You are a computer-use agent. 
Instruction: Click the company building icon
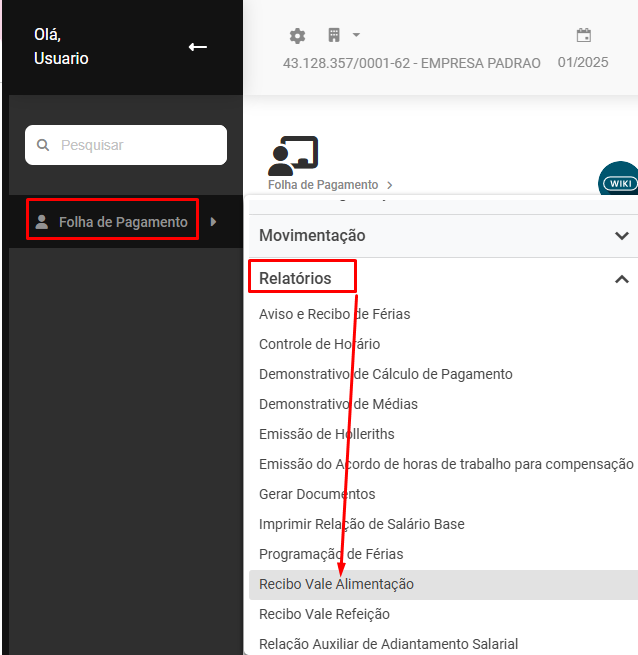pyautogui.click(x=334, y=35)
